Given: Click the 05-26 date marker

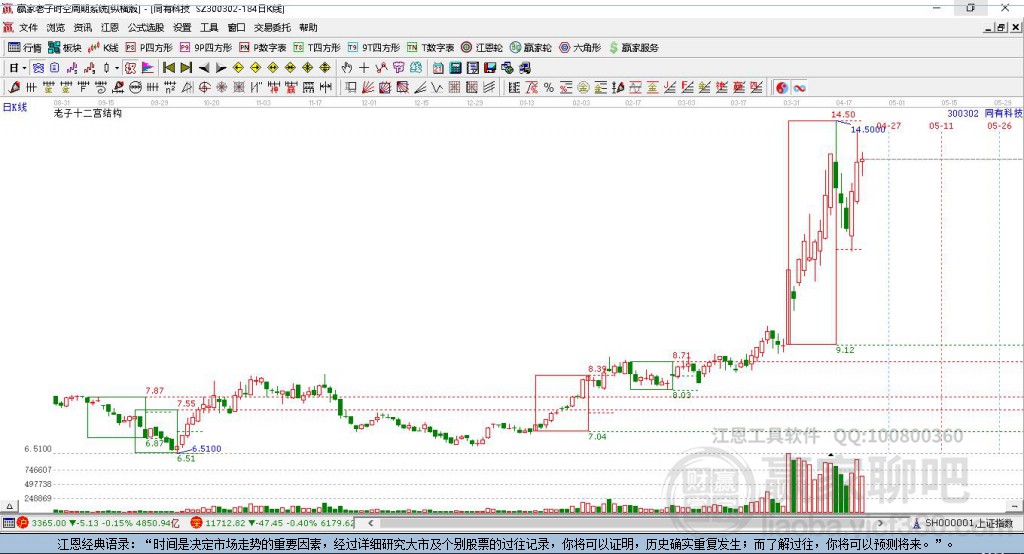Looking at the screenshot, I should click(999, 125).
